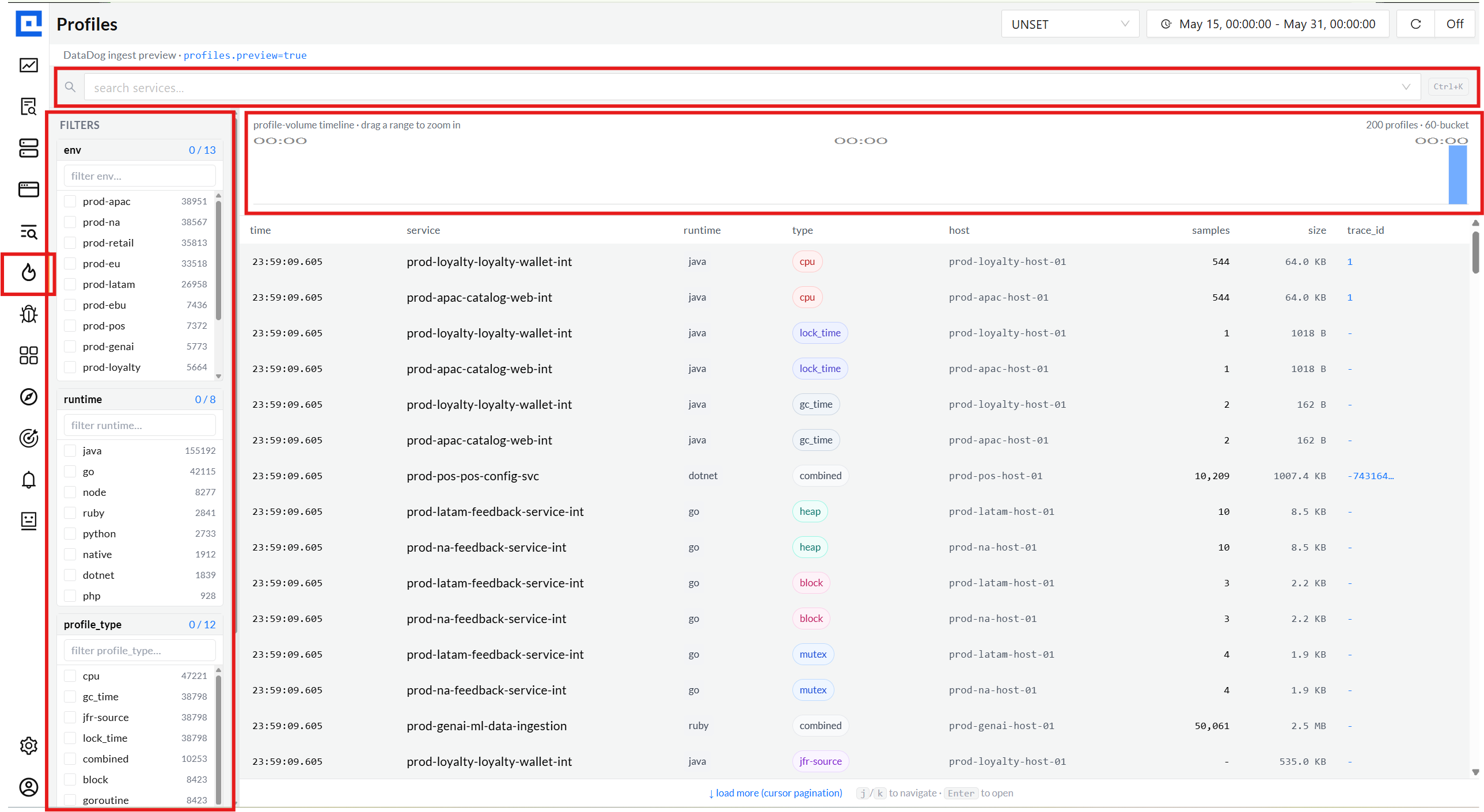The height and width of the screenshot is (812, 1484).
Task: Open the window panel sidebar icon
Action: pyautogui.click(x=28, y=189)
